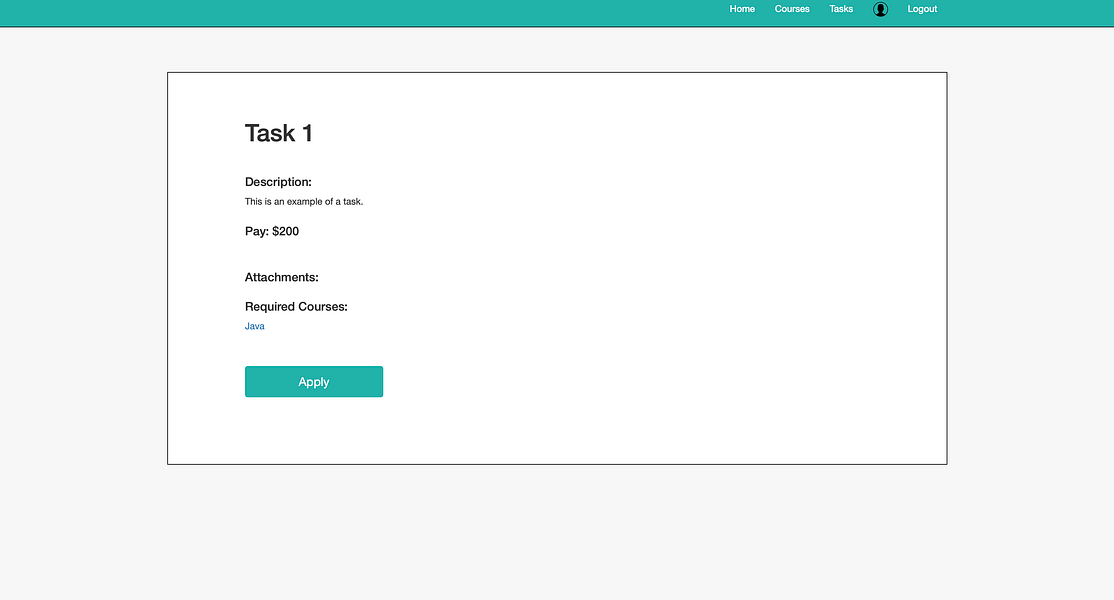Select the Task 1 heading
The image size is (1114, 600).
tap(277, 132)
